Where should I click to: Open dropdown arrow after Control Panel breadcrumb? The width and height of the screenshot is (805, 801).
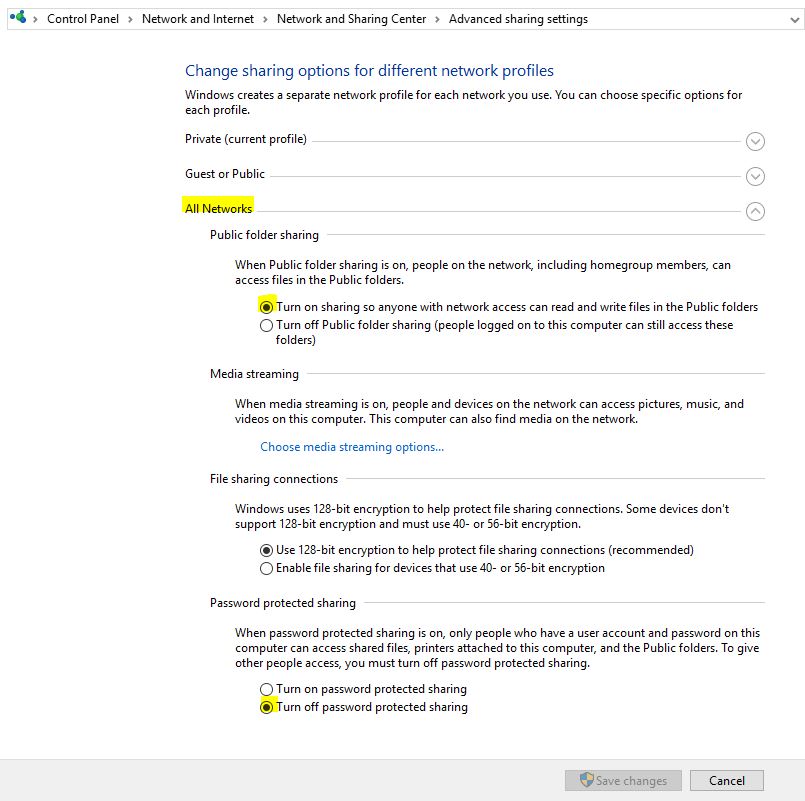(x=130, y=20)
